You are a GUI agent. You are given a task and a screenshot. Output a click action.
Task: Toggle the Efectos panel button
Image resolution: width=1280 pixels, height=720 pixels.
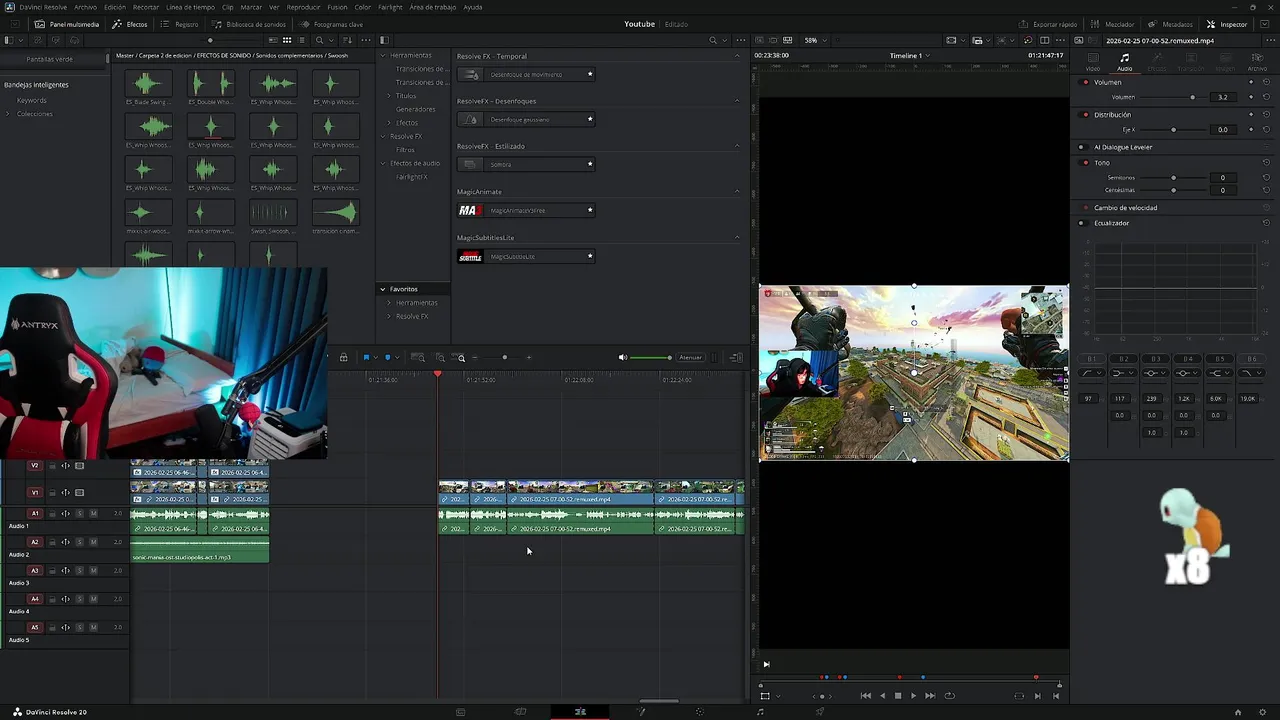pos(130,24)
